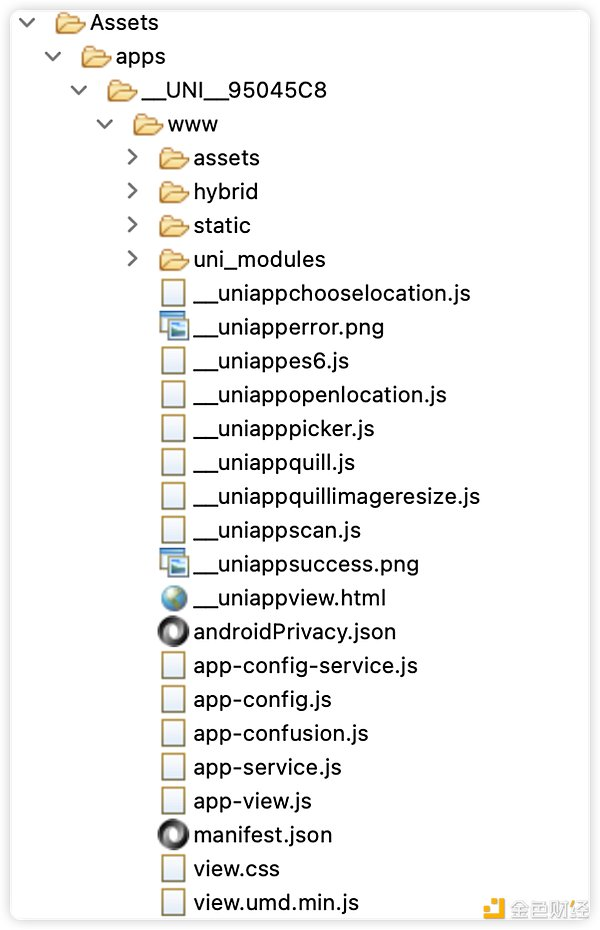Screen dimensions: 600x930
Task: Click the __uniapperror.png image file icon
Action: pyautogui.click(x=174, y=326)
